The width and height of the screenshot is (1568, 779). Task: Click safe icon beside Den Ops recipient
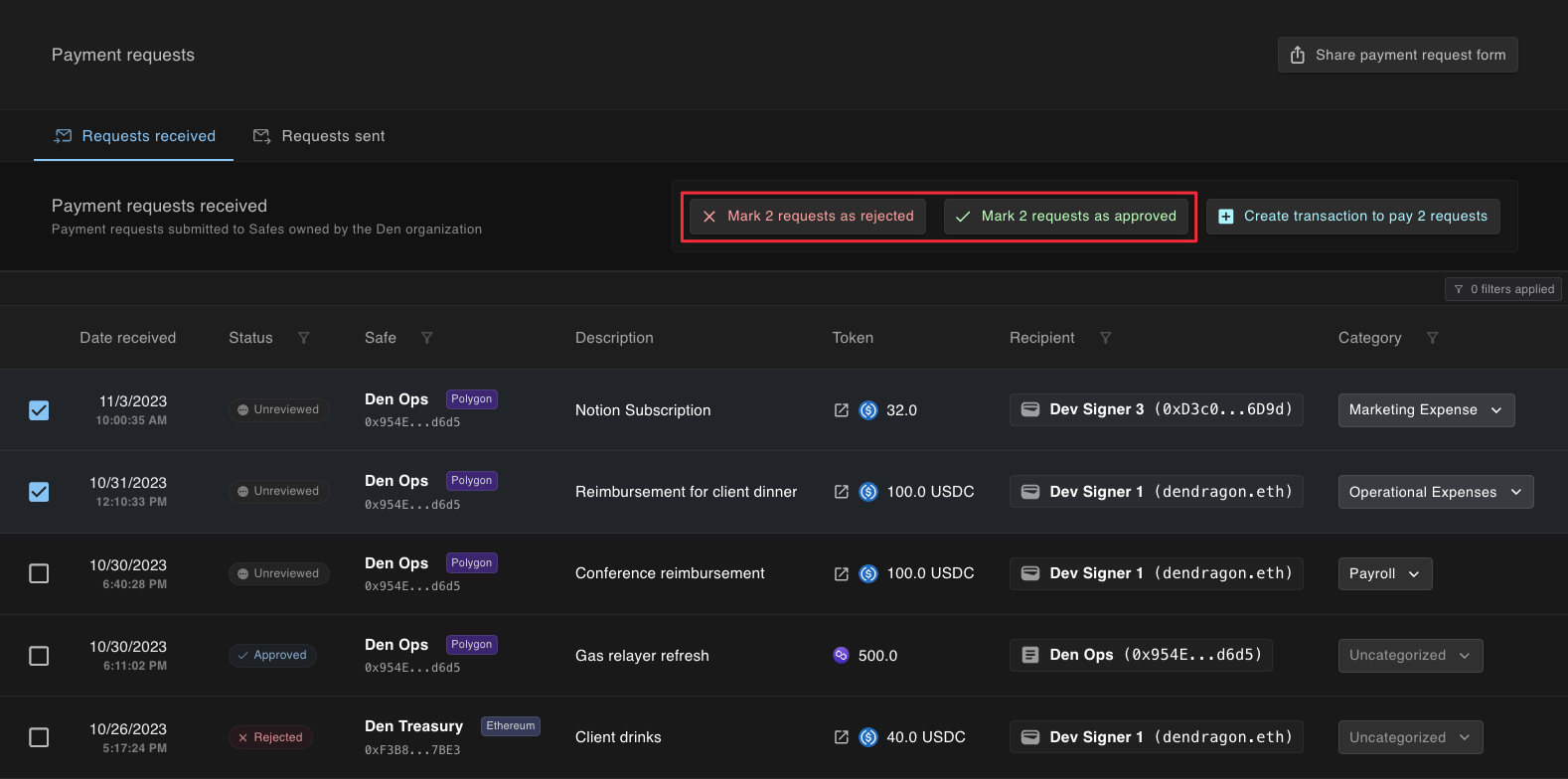(x=1030, y=655)
